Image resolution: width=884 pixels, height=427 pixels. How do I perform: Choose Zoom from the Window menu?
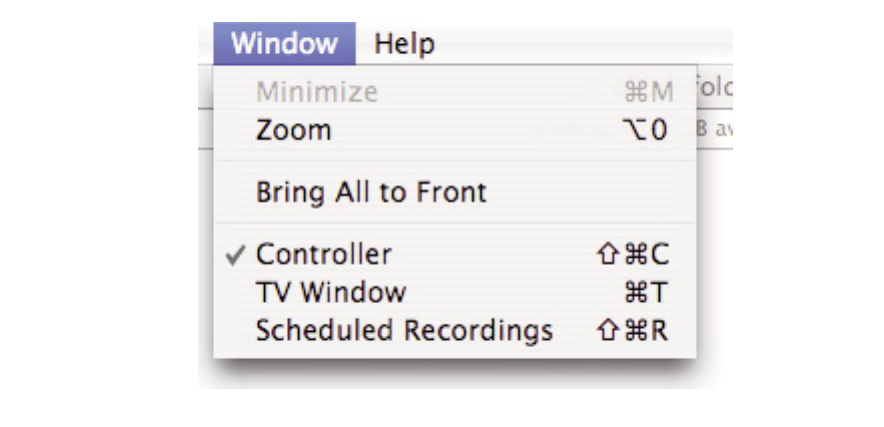[x=293, y=131]
